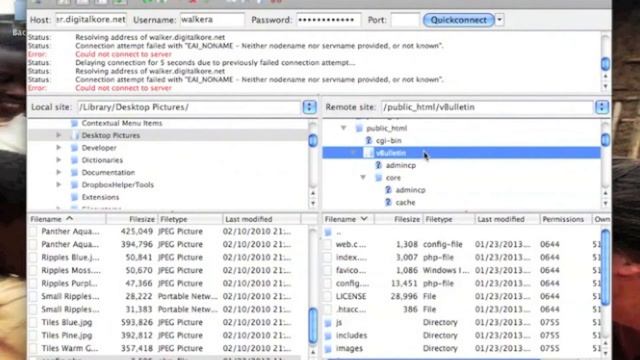640x360 pixels.
Task: Click the Tiles Blue.jpg file icon
Action: click(x=33, y=322)
